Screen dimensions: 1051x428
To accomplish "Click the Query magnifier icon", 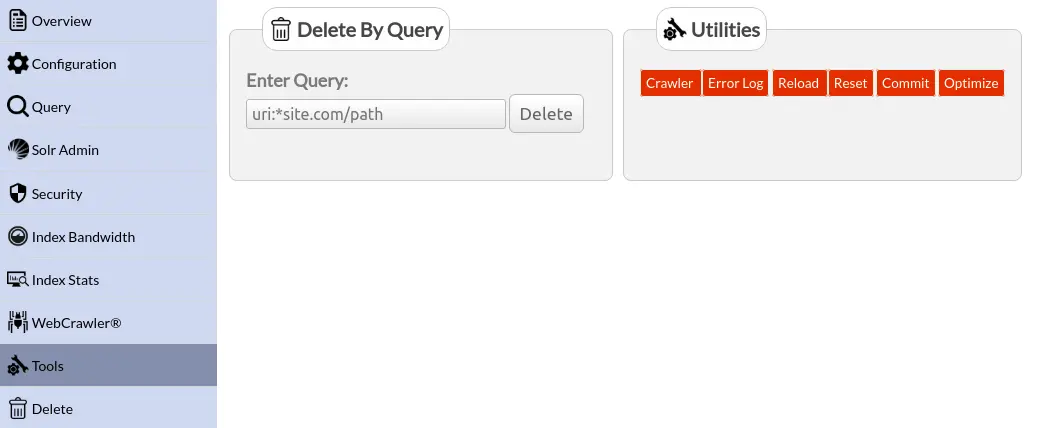I will pyautogui.click(x=17, y=107).
